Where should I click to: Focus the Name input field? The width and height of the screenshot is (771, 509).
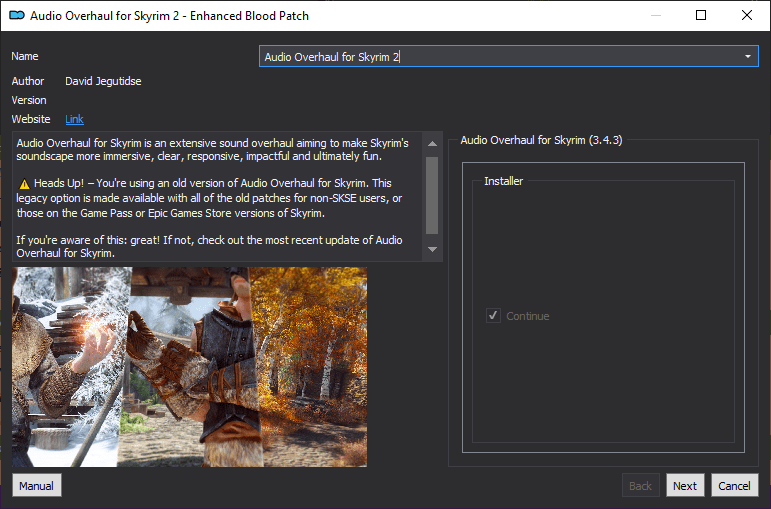pos(508,57)
